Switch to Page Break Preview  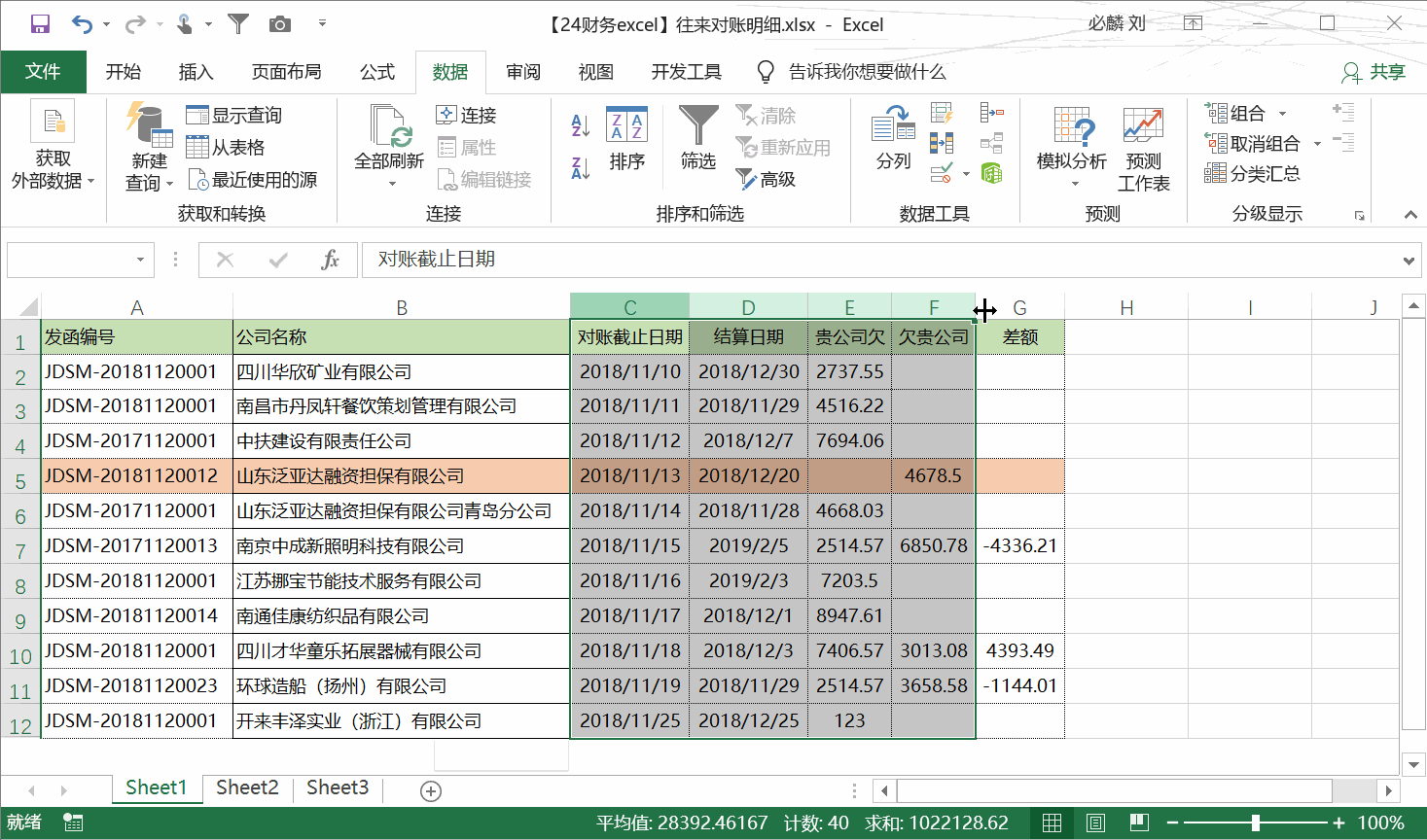(1139, 823)
